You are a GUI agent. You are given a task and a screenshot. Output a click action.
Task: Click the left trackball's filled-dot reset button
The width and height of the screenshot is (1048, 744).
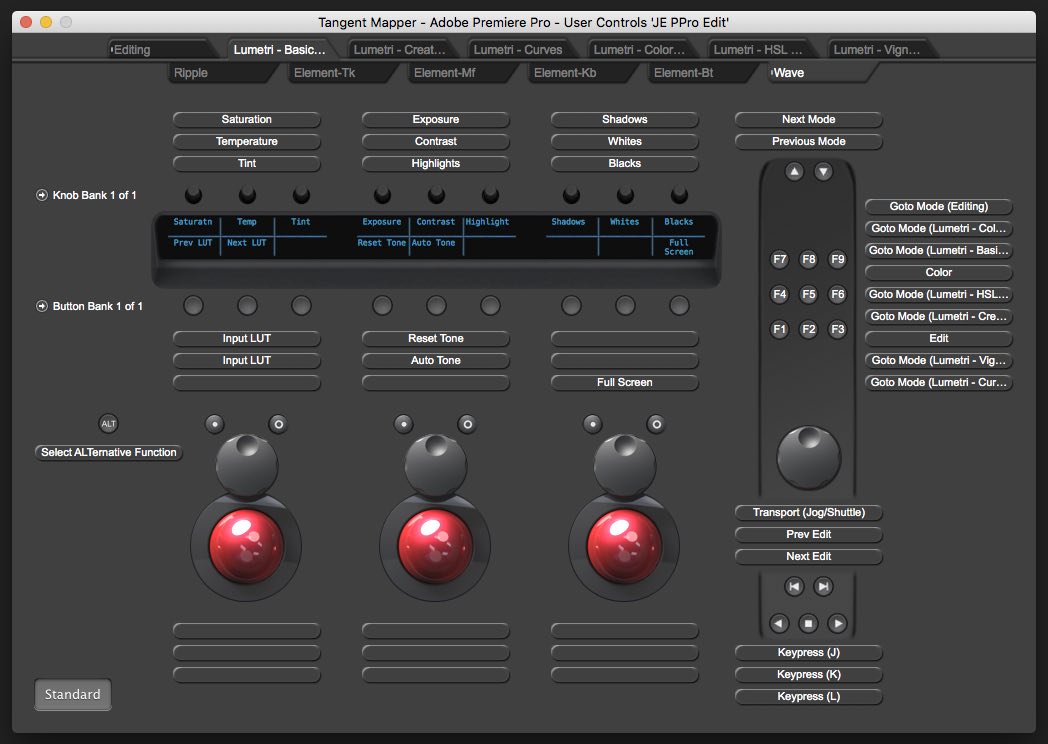(x=215, y=424)
